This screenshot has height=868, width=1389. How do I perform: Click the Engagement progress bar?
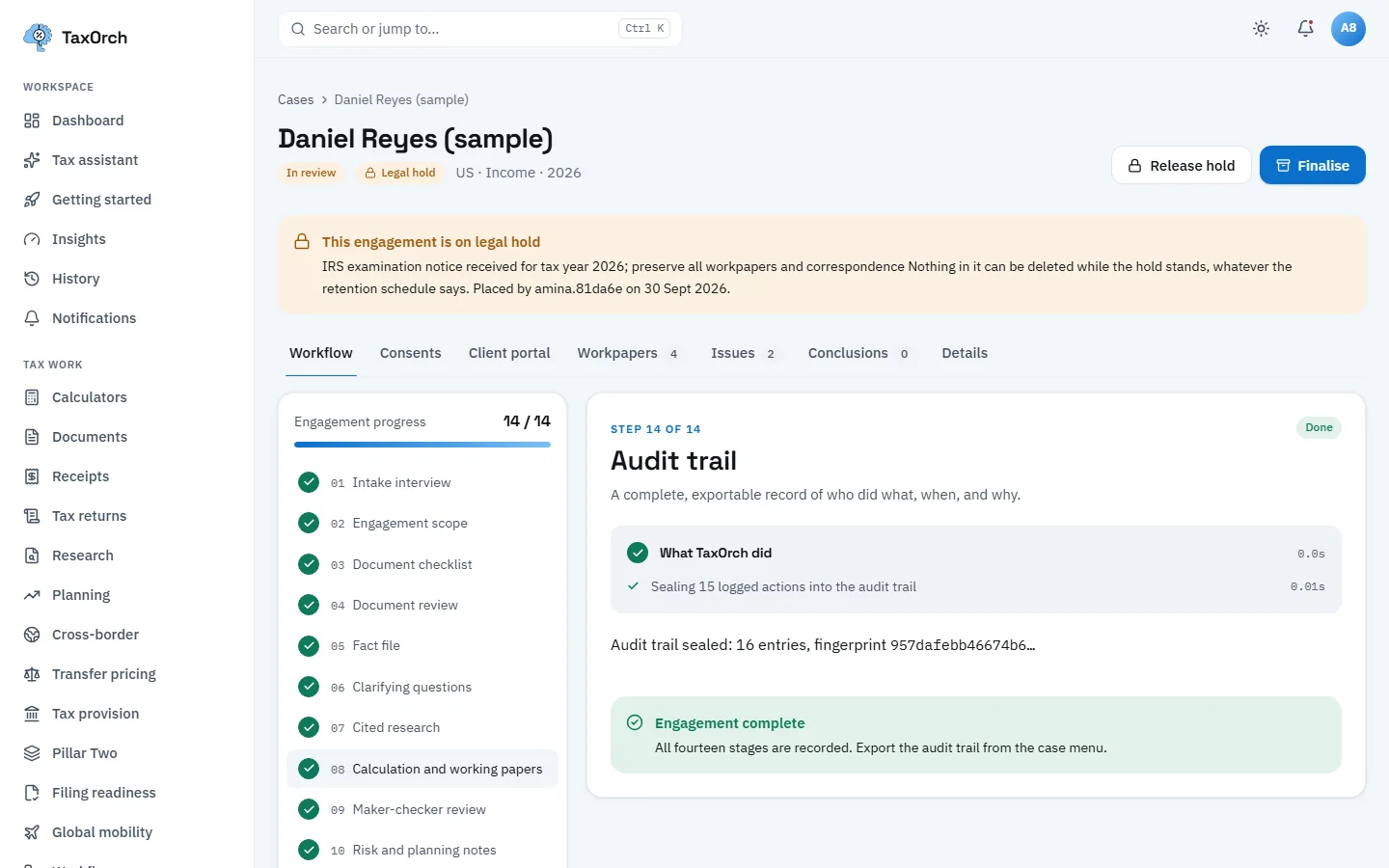(422, 445)
